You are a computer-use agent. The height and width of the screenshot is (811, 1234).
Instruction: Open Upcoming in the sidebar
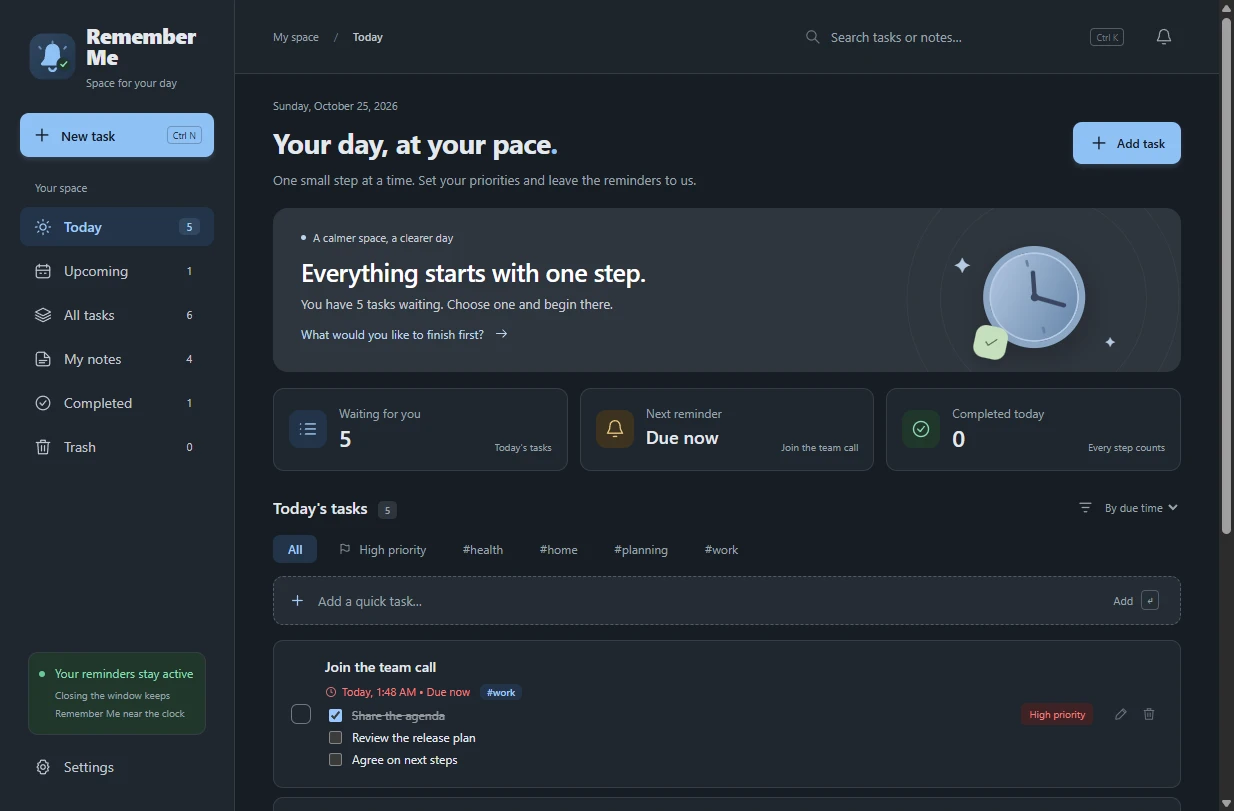[117, 271]
